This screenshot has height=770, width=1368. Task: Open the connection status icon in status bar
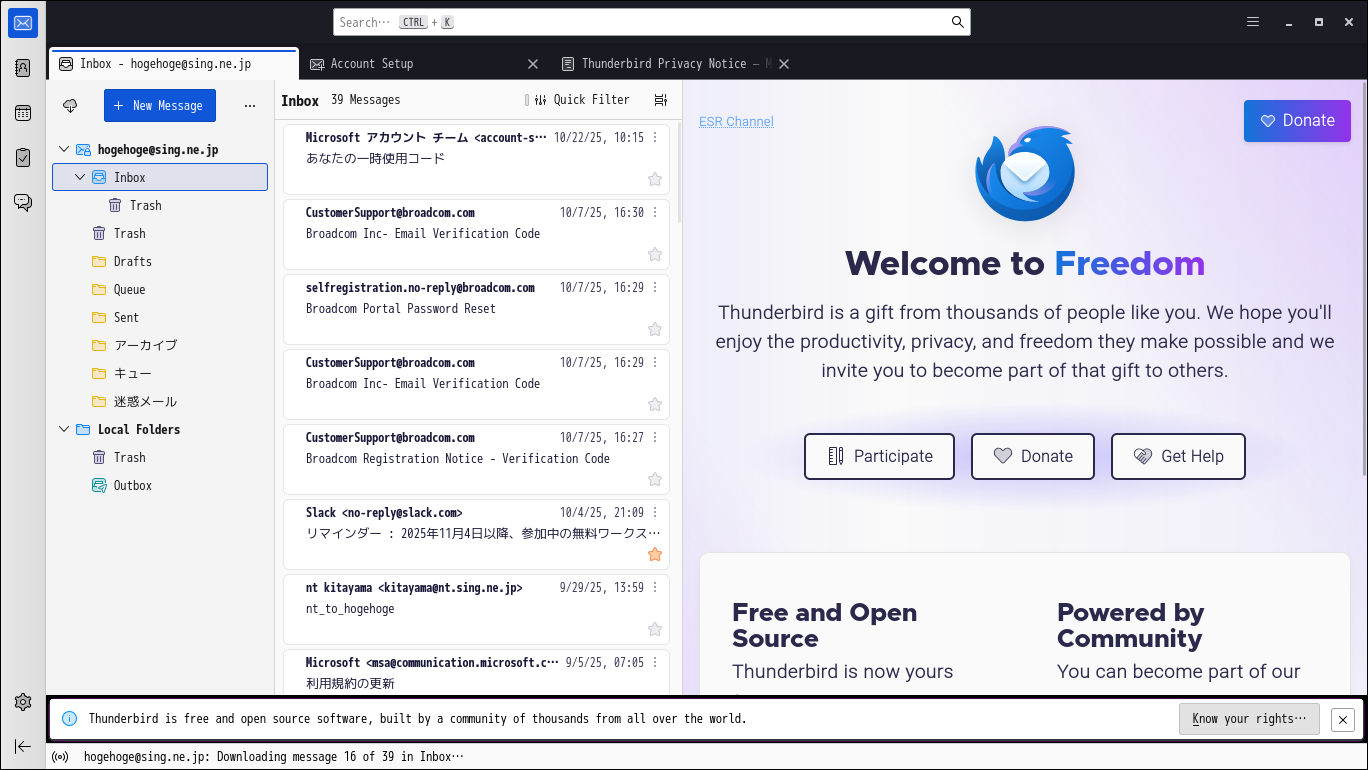pyautogui.click(x=61, y=757)
